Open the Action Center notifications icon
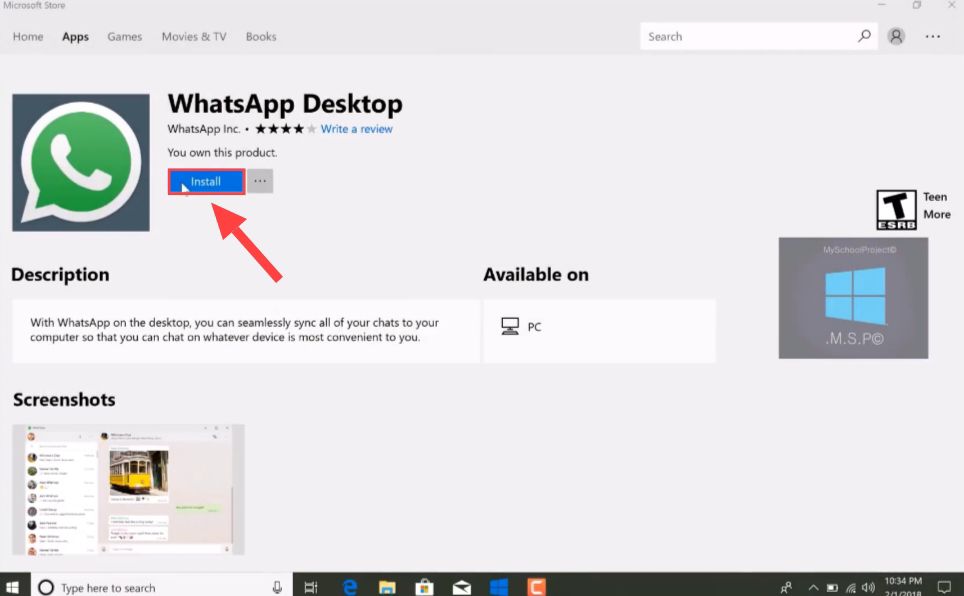The height and width of the screenshot is (596, 964). coord(944,587)
